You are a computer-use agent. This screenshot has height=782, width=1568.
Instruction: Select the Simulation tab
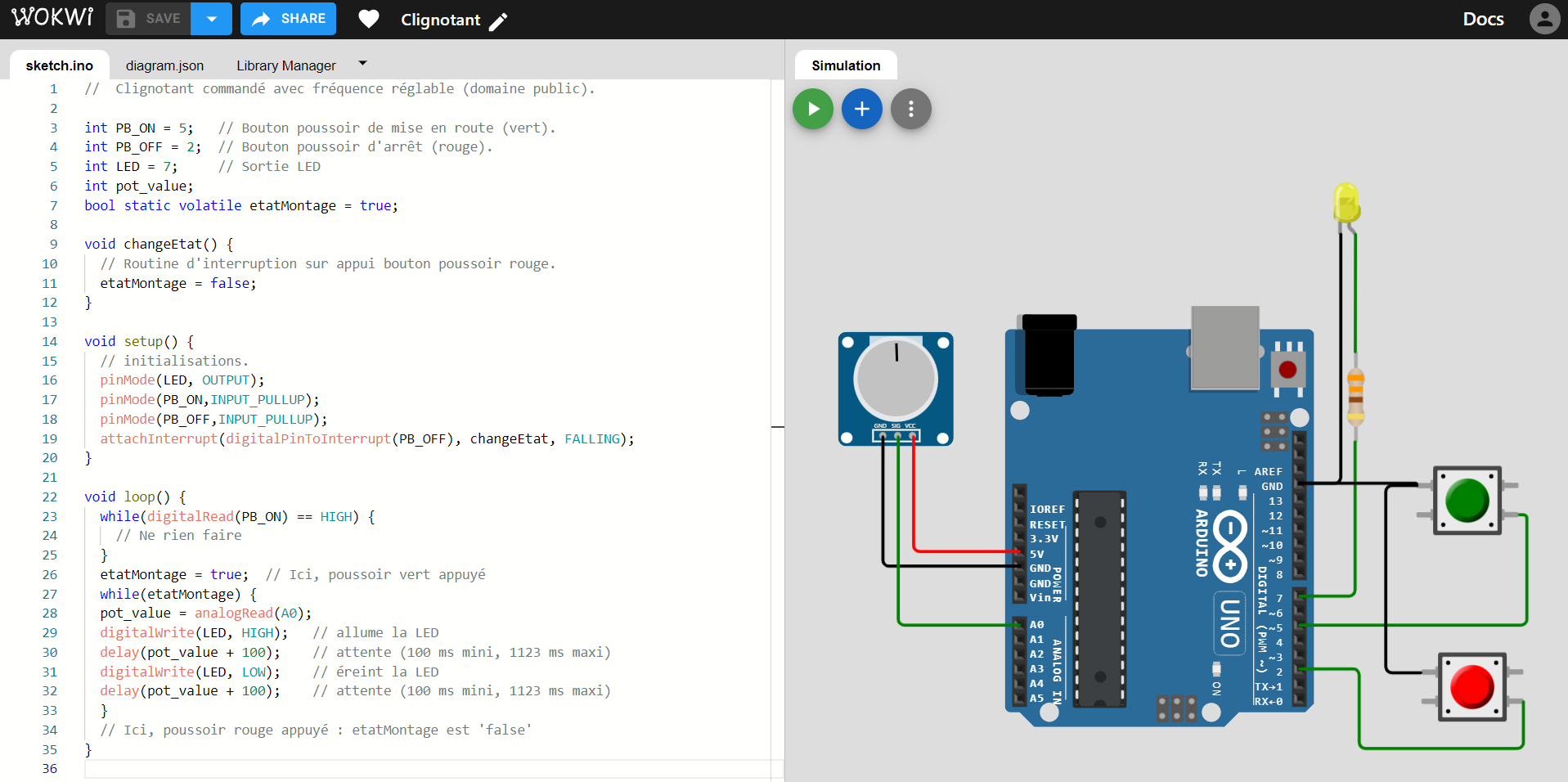click(846, 65)
